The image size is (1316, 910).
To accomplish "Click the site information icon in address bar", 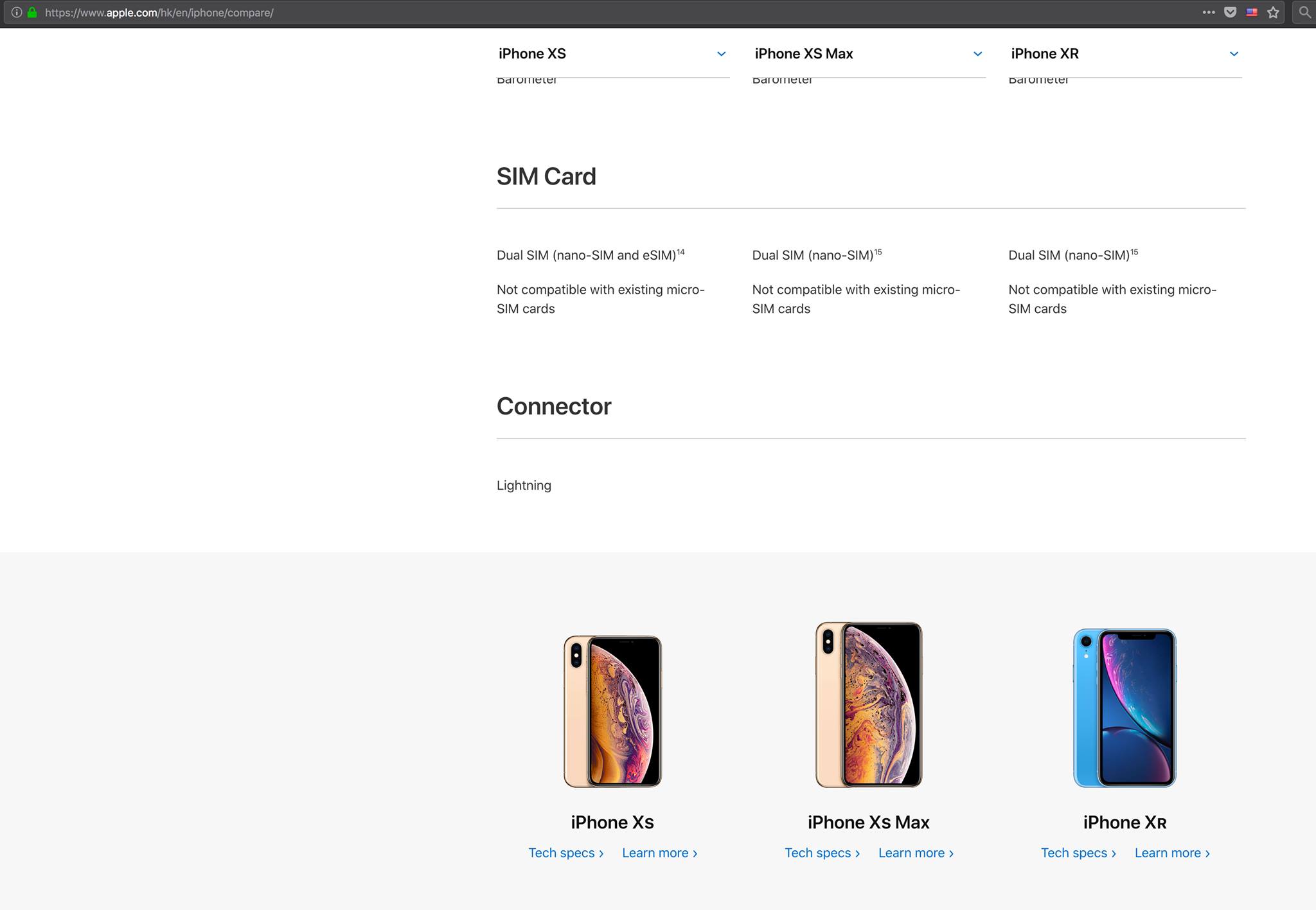I will 17,12.
